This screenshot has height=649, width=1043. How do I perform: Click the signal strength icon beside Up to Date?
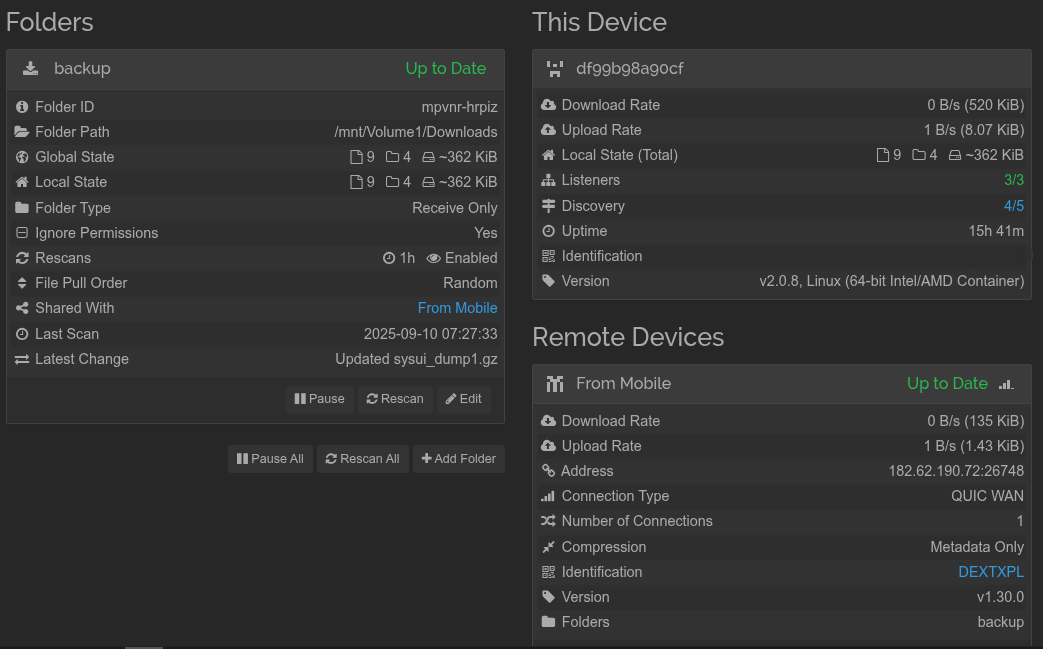coord(1006,384)
